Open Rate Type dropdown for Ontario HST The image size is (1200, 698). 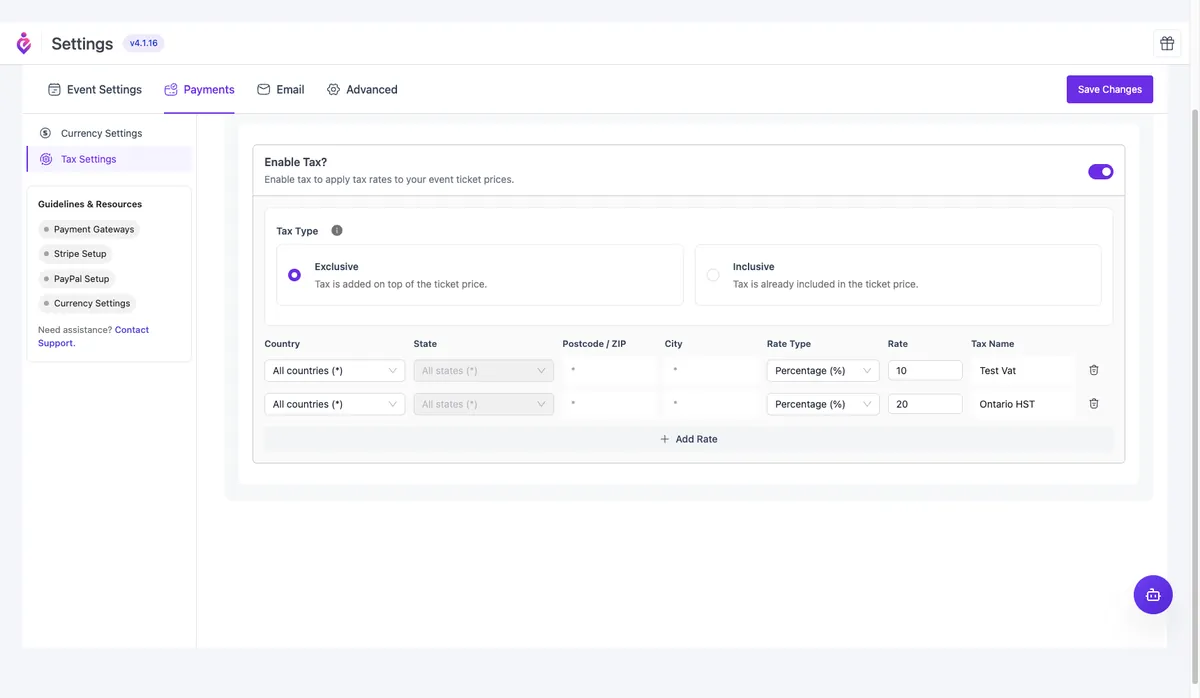(x=823, y=404)
